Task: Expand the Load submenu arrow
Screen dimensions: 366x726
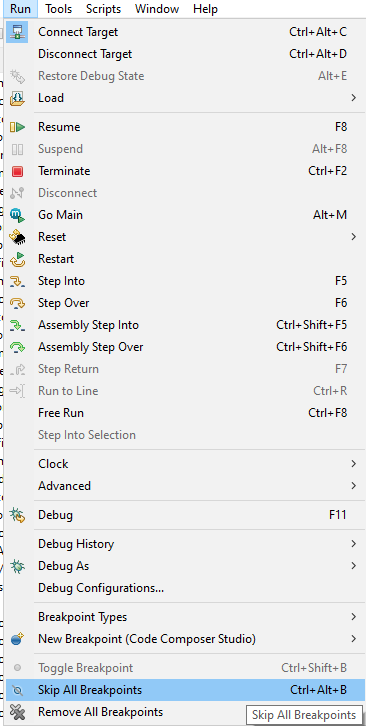Action: 353,98
